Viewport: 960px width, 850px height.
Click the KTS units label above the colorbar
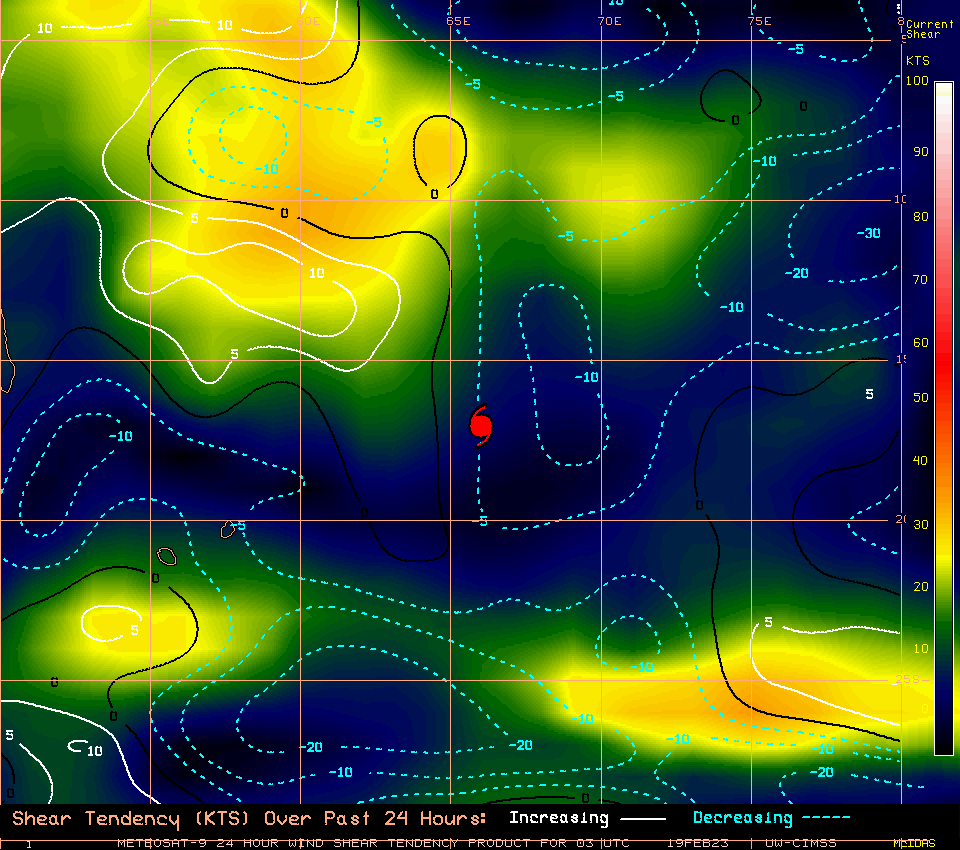(x=917, y=61)
